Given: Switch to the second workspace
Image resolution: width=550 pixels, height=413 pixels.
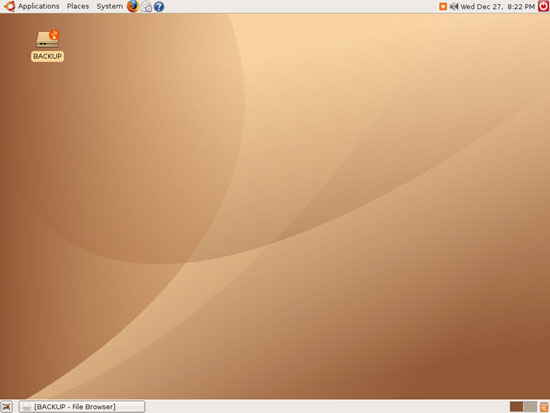Looking at the screenshot, I should coord(530,407).
